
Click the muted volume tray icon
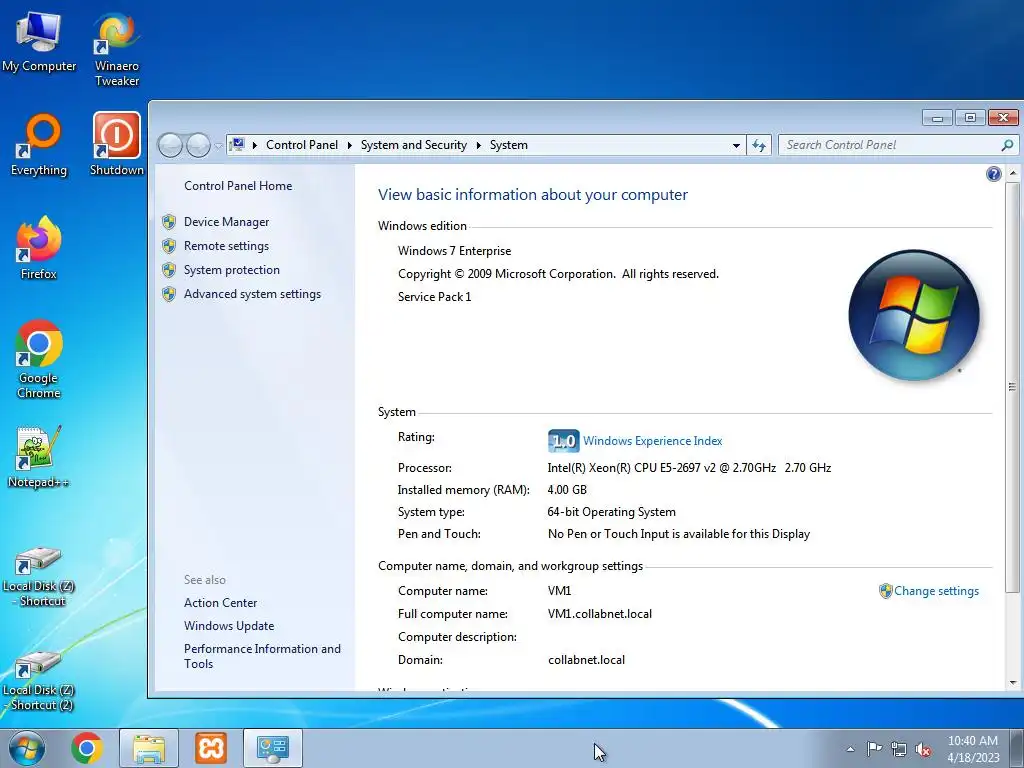pos(923,749)
